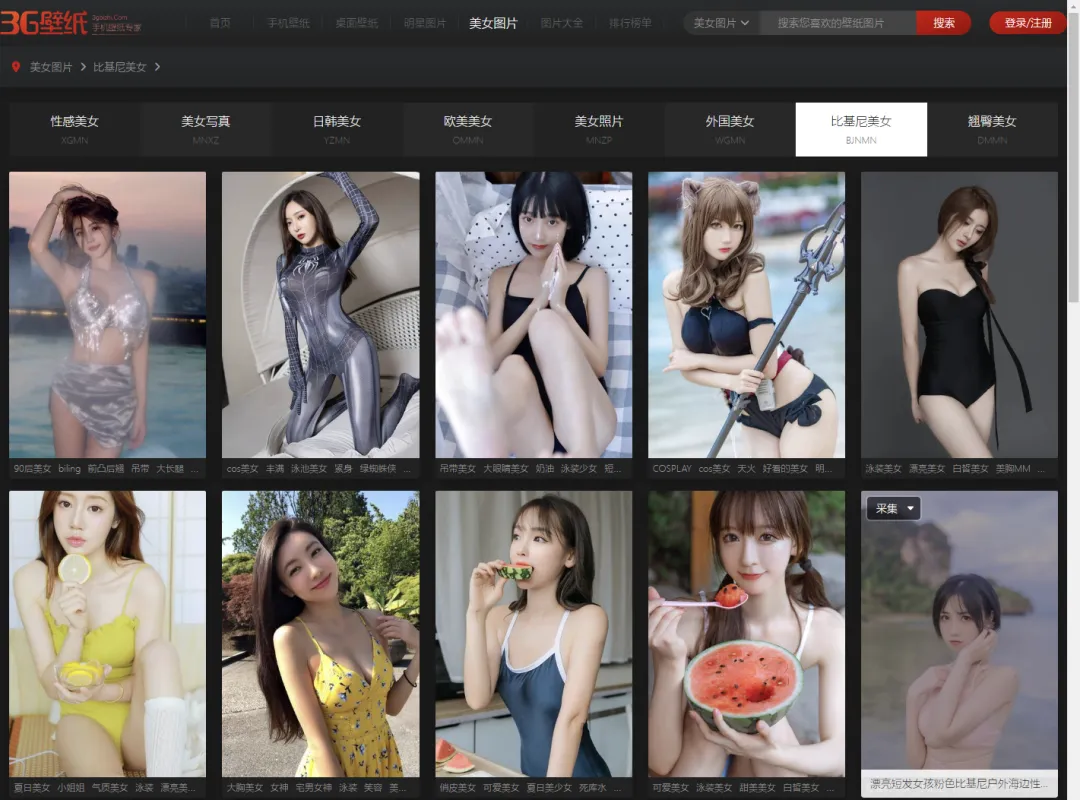Click the chevron after 比基尼美女 breadcrumb
The image size is (1080, 800).
click(158, 67)
